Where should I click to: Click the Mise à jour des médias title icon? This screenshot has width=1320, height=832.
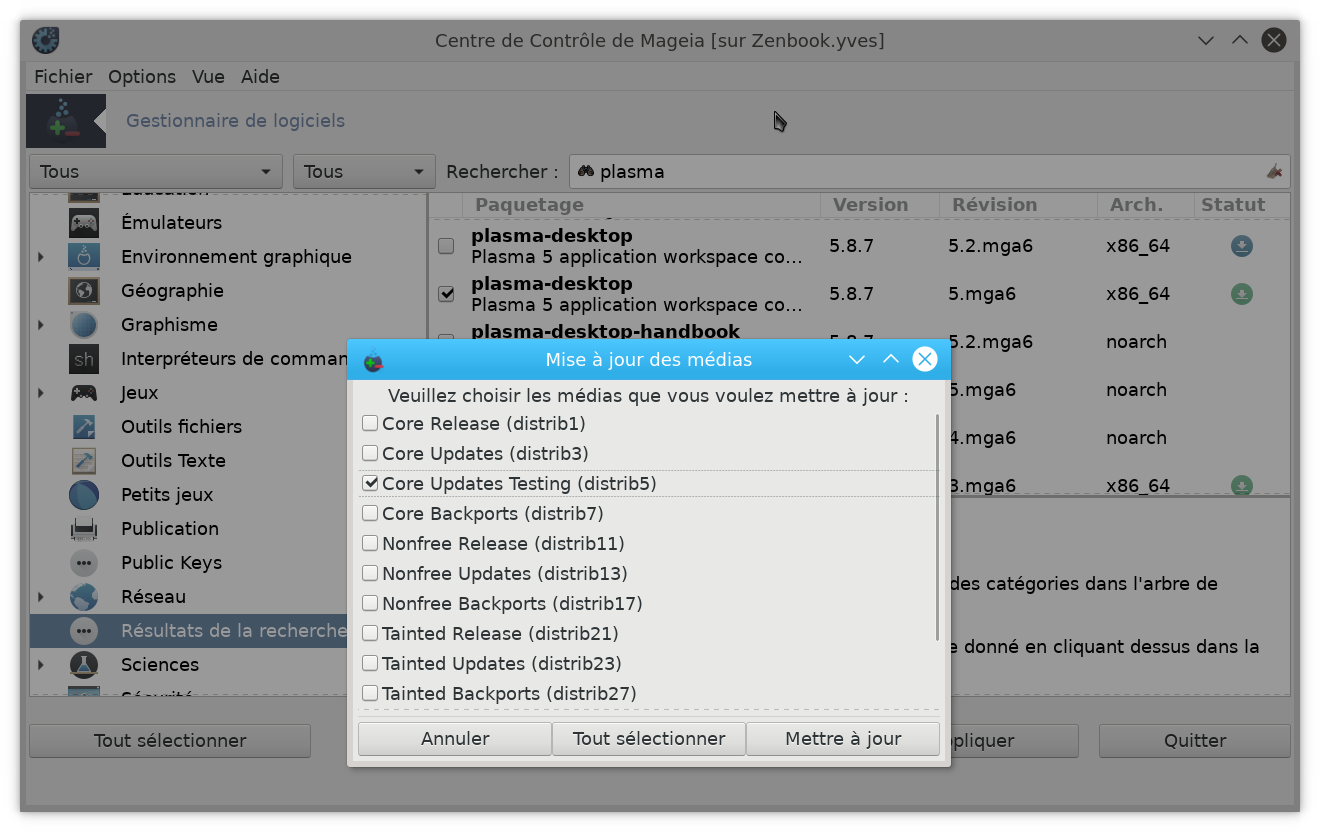[x=373, y=360]
